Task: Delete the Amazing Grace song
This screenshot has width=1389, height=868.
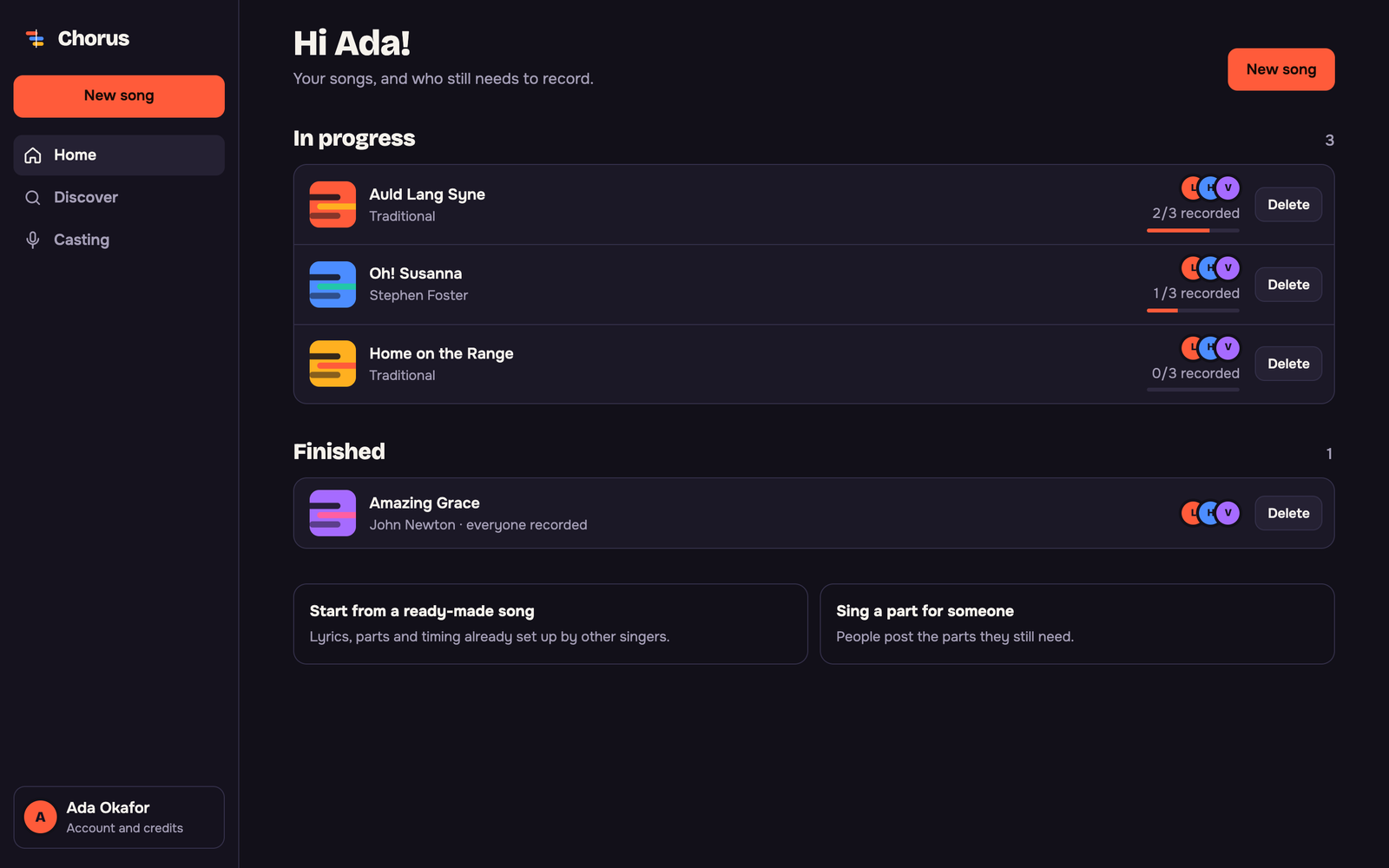Action: coord(1288,513)
